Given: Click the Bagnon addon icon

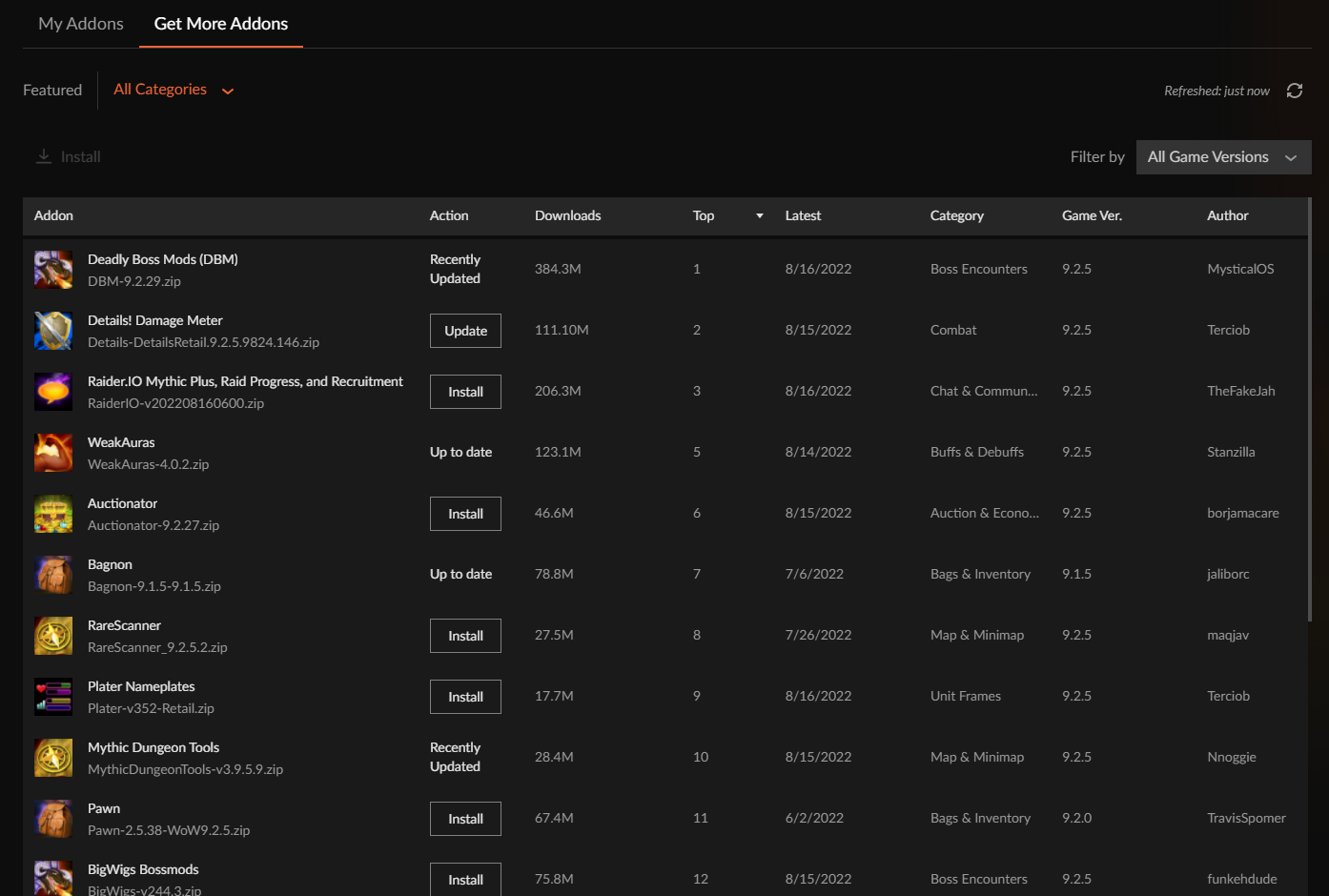Looking at the screenshot, I should [x=52, y=574].
